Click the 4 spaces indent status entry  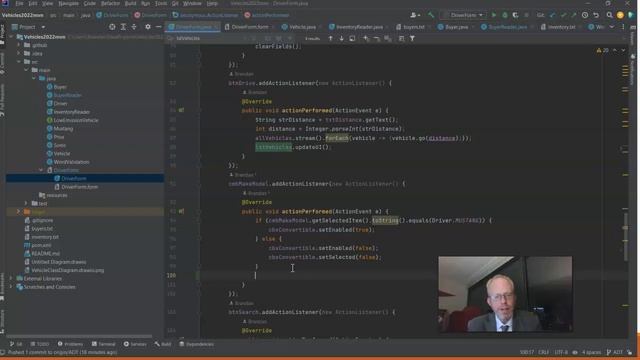coord(591,352)
